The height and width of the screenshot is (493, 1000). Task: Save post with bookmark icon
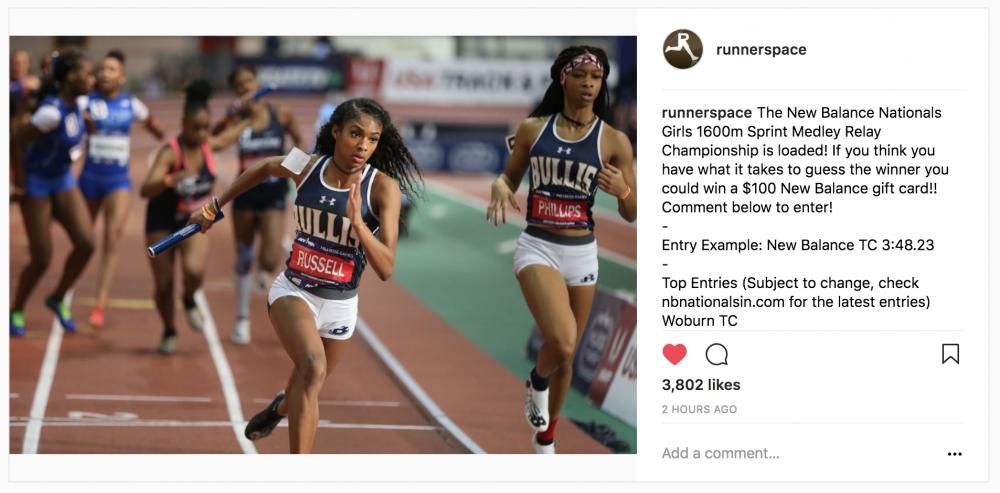tap(950, 354)
